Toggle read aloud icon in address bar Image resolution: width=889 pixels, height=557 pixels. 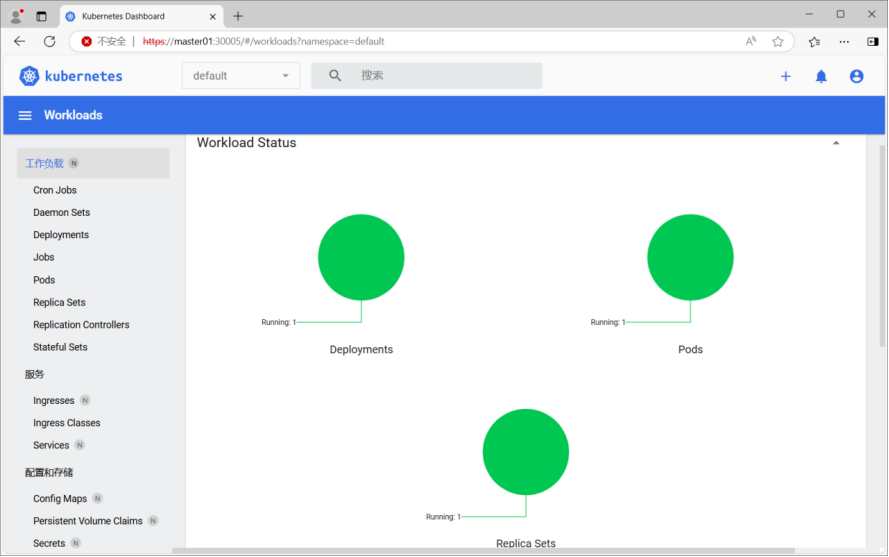751,41
